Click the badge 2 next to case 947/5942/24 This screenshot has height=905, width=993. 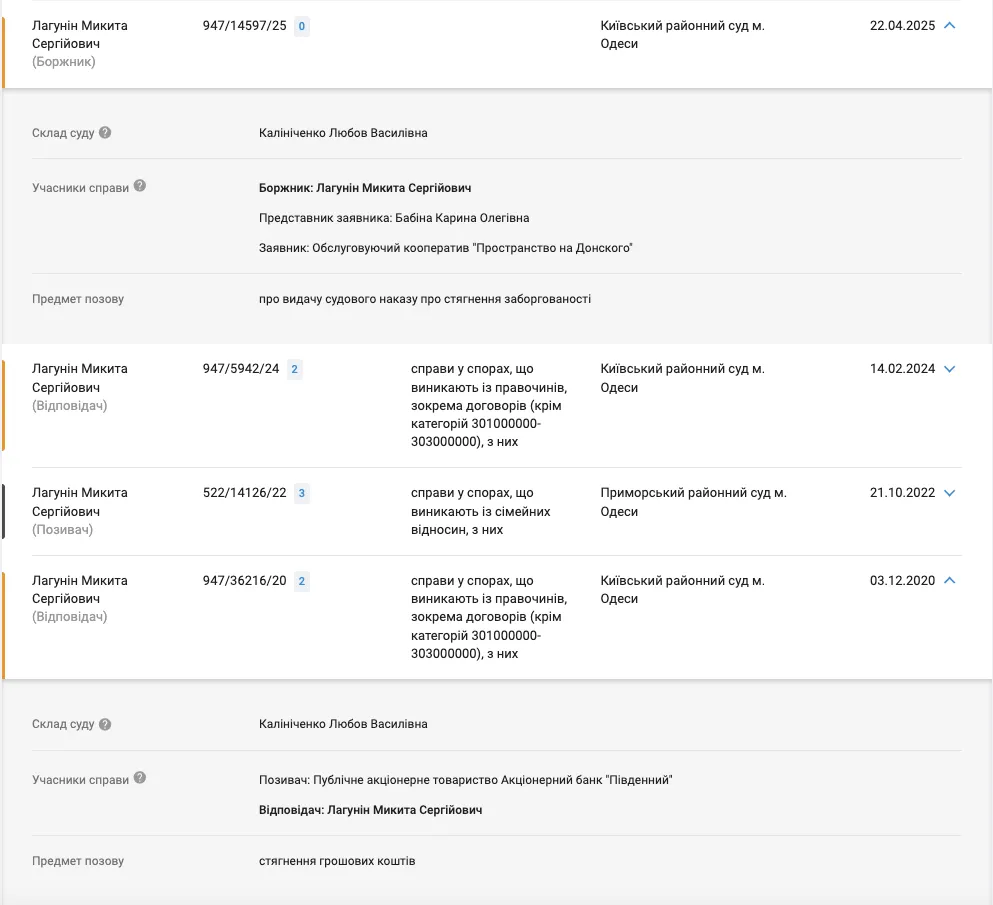[294, 369]
